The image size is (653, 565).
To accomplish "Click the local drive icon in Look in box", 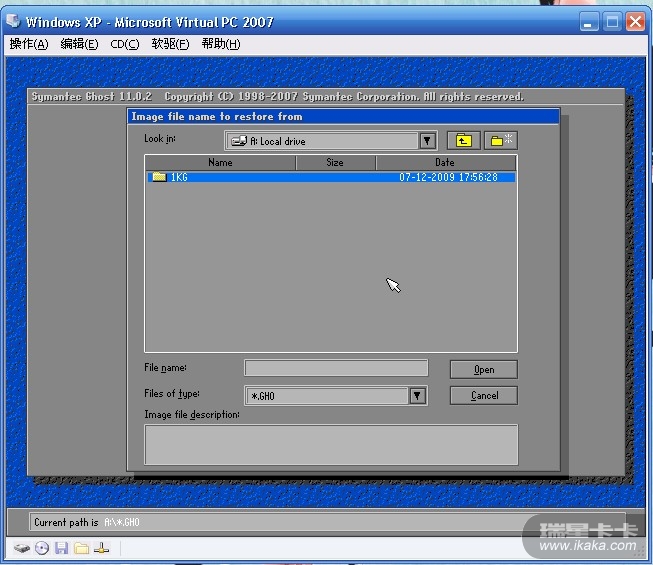I will 239,141.
